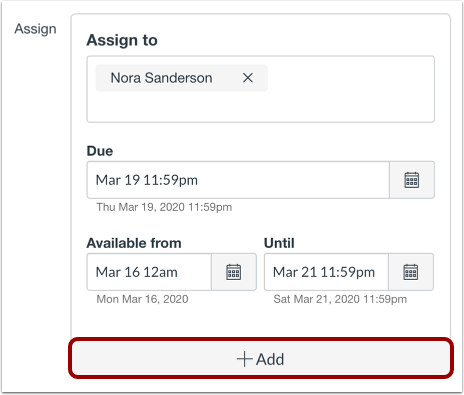Remove Nora Sanderson from Assign to
This screenshot has height=395, width=464.
point(248,78)
